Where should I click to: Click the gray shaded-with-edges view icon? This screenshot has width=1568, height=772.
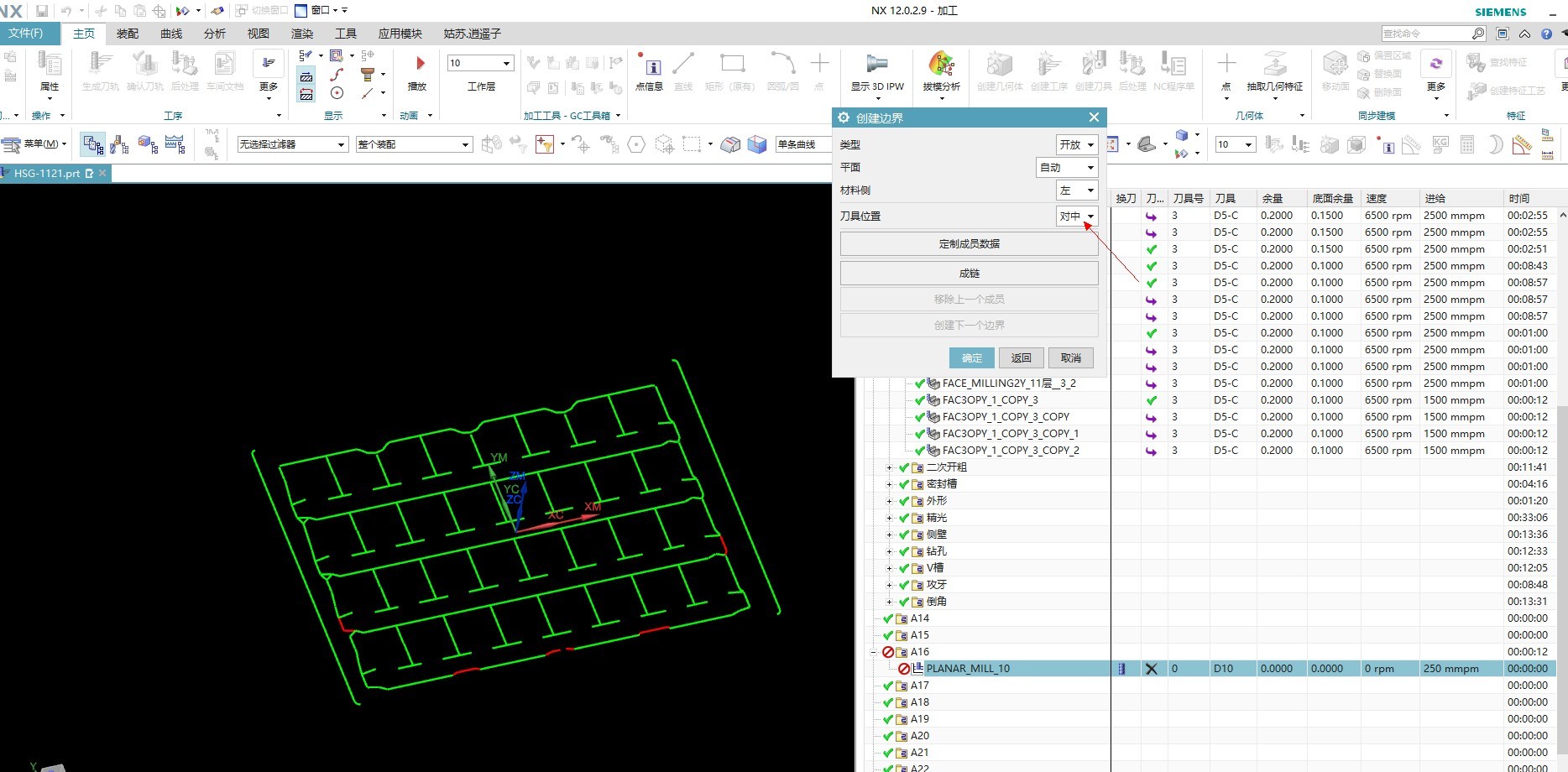[731, 144]
